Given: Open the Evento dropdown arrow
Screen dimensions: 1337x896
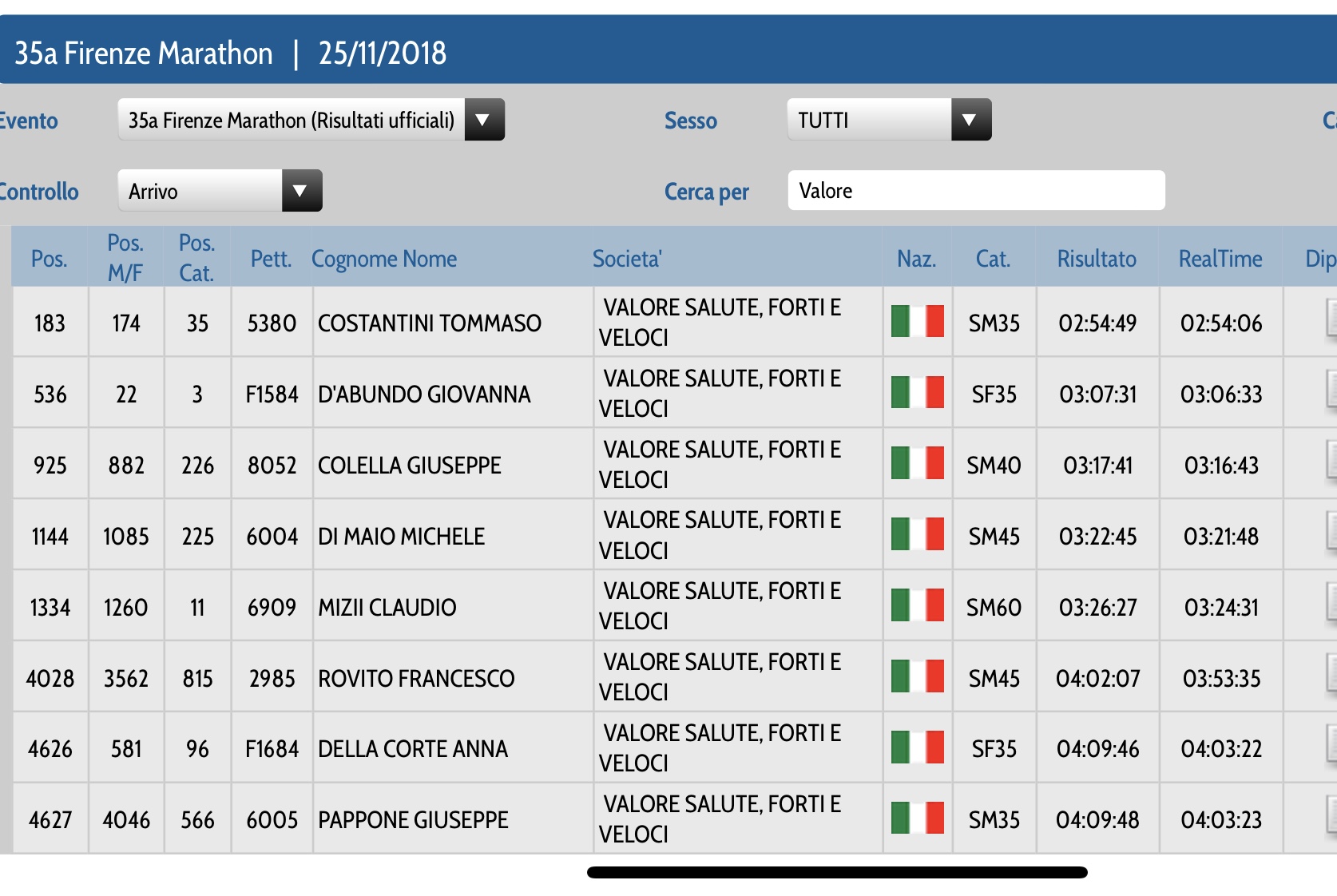Looking at the screenshot, I should pos(483,120).
